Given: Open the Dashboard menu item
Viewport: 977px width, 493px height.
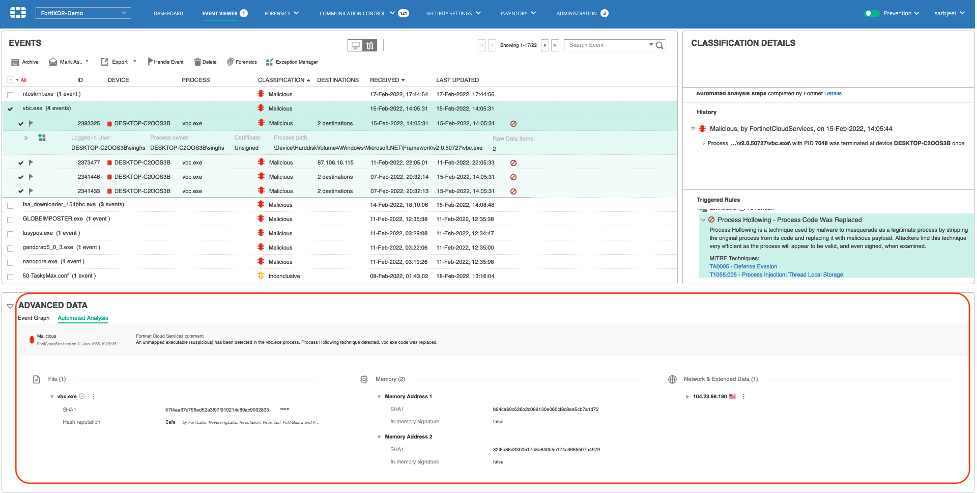Looking at the screenshot, I should click(x=167, y=14).
